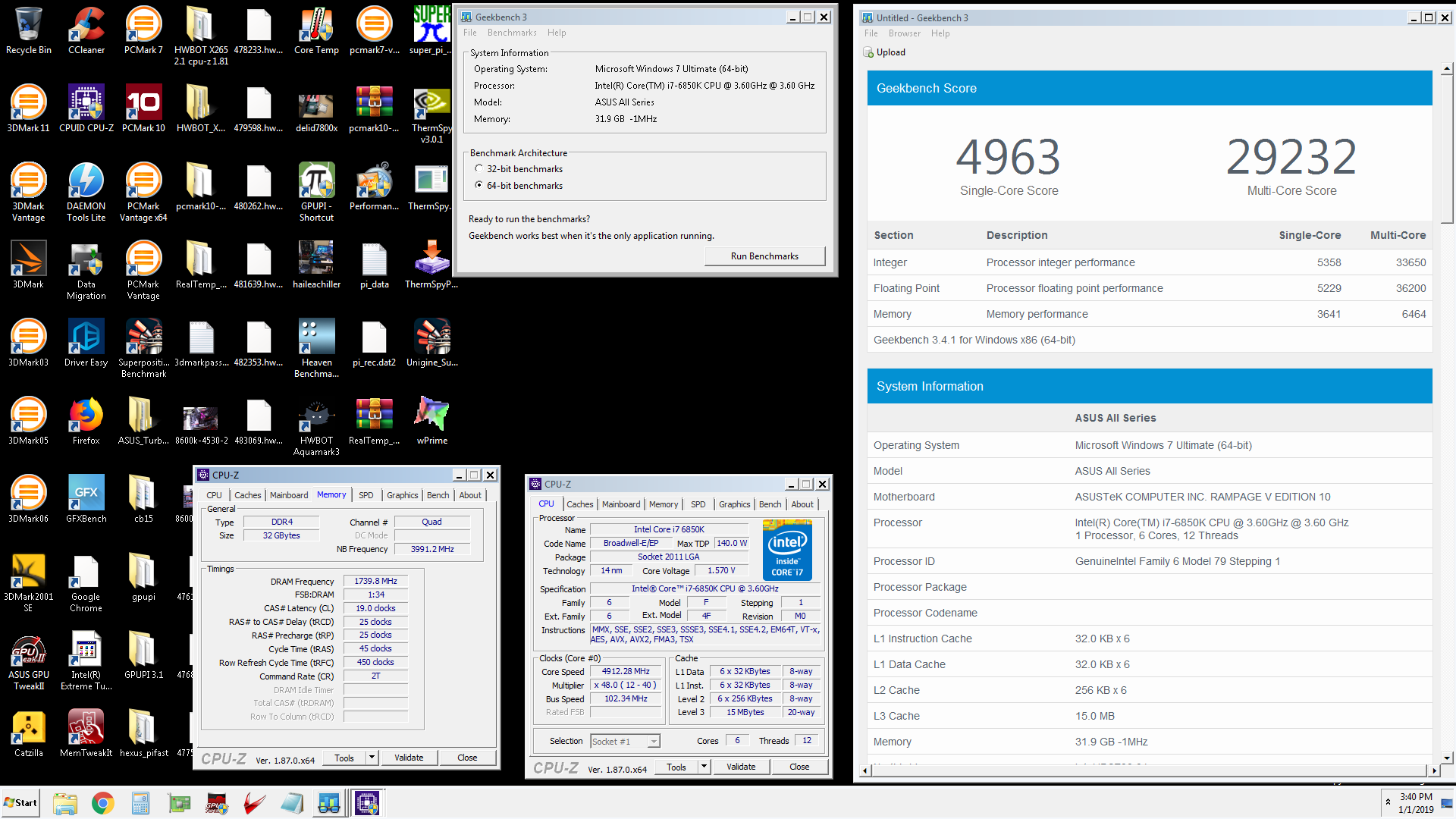Open the PCMark 7 shortcut
This screenshot has width=1456, height=819.
point(143,30)
